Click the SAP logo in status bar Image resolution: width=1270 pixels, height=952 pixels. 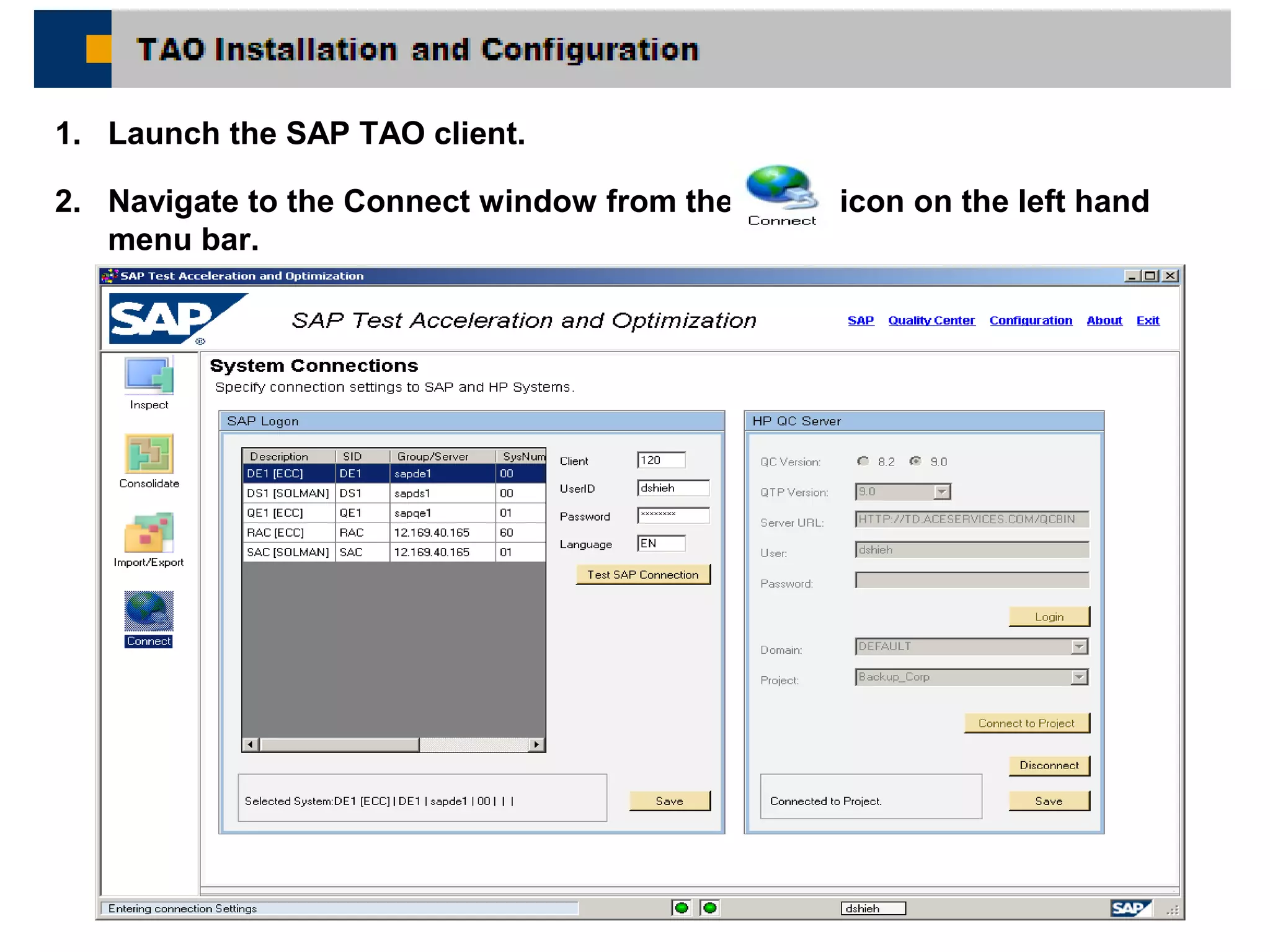pyautogui.click(x=1130, y=908)
